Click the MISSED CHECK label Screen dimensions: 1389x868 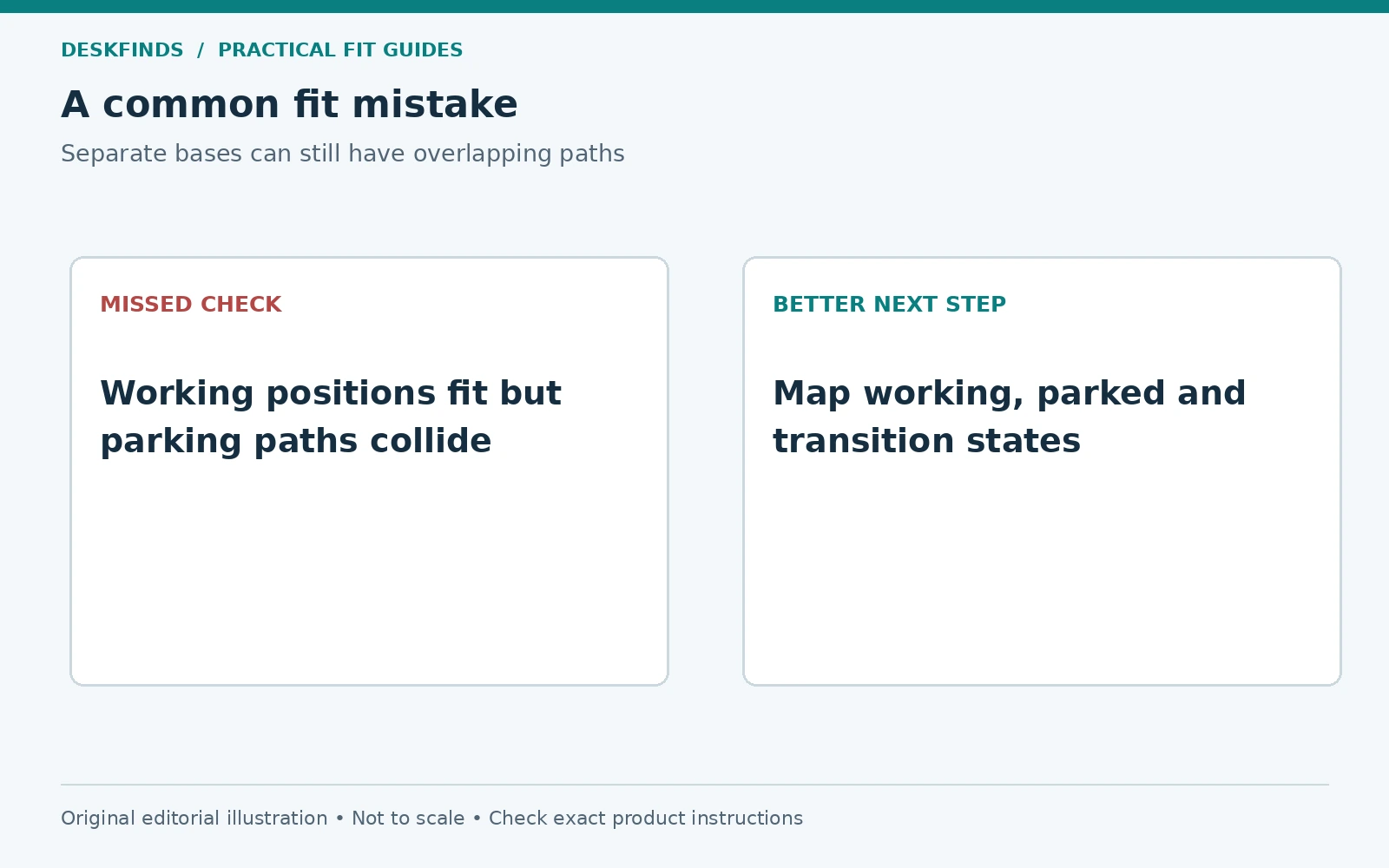(x=191, y=305)
